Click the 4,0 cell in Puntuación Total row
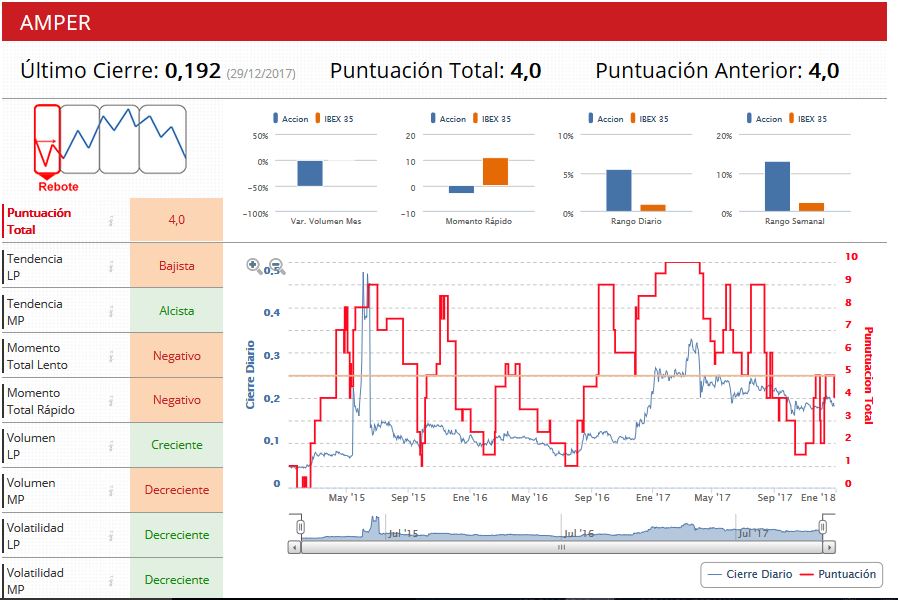 coord(176,220)
